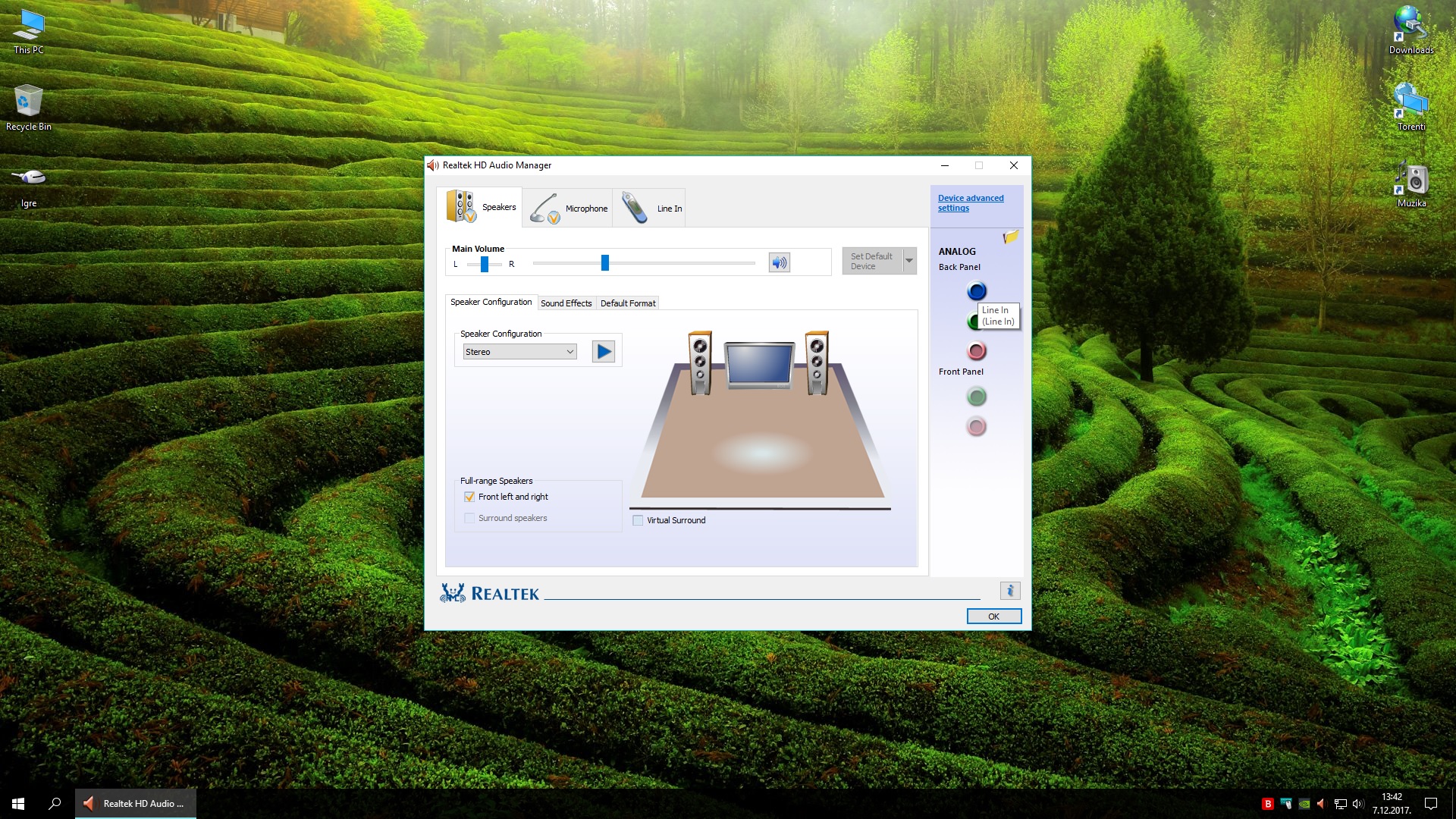
Task: Play the speaker test sound
Action: click(x=604, y=352)
